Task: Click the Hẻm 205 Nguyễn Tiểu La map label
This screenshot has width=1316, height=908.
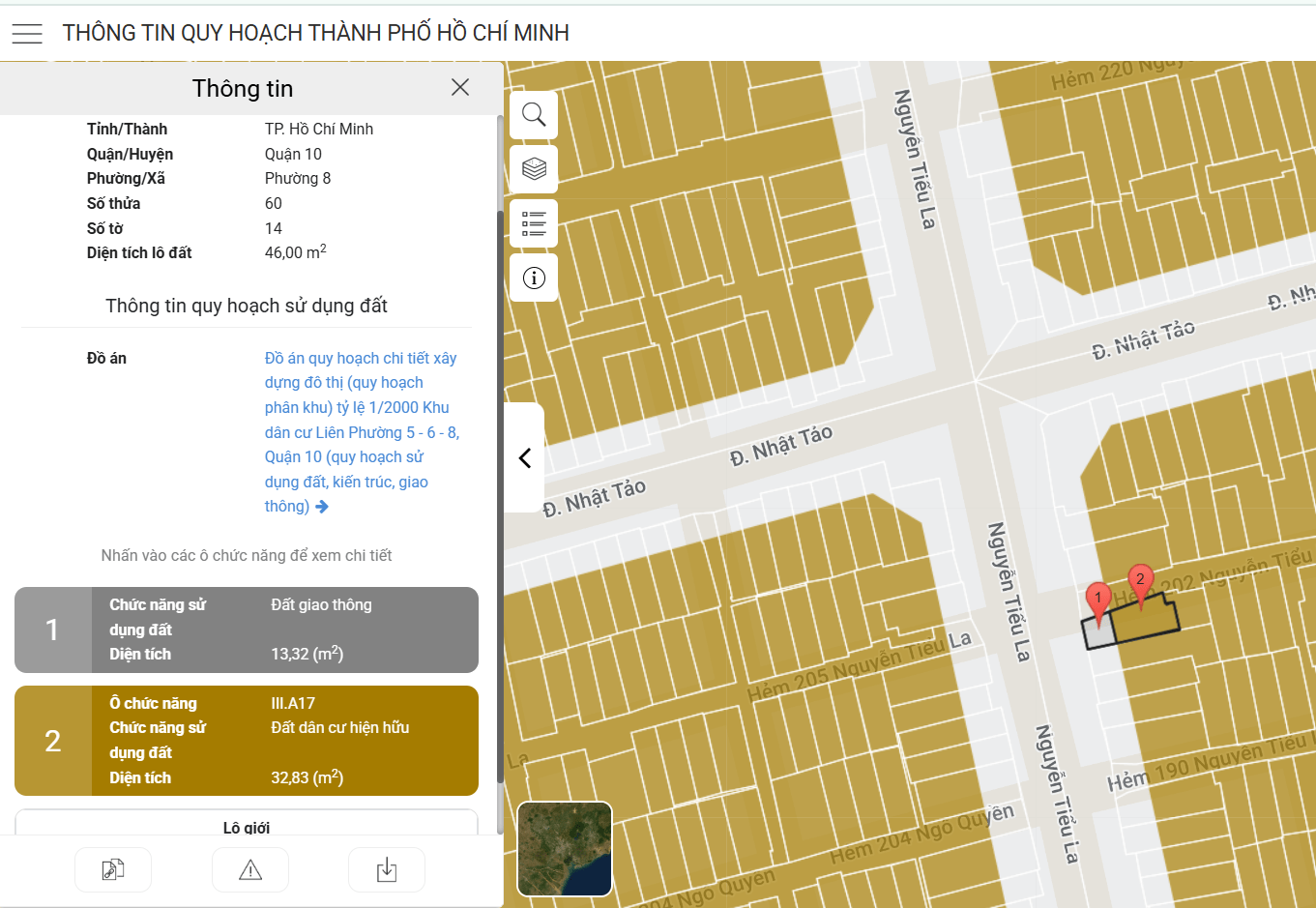Action: pos(860,667)
